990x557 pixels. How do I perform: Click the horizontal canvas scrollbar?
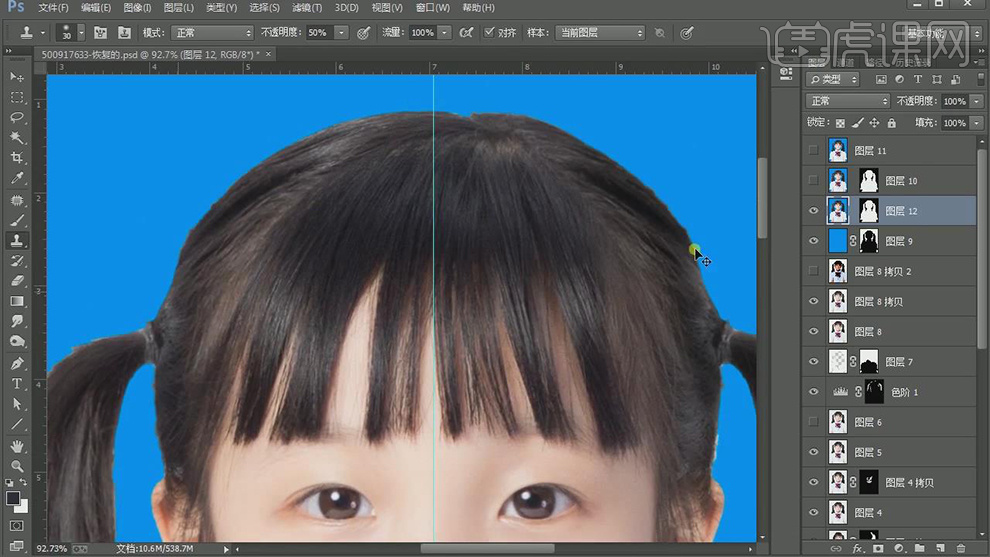tap(487, 549)
